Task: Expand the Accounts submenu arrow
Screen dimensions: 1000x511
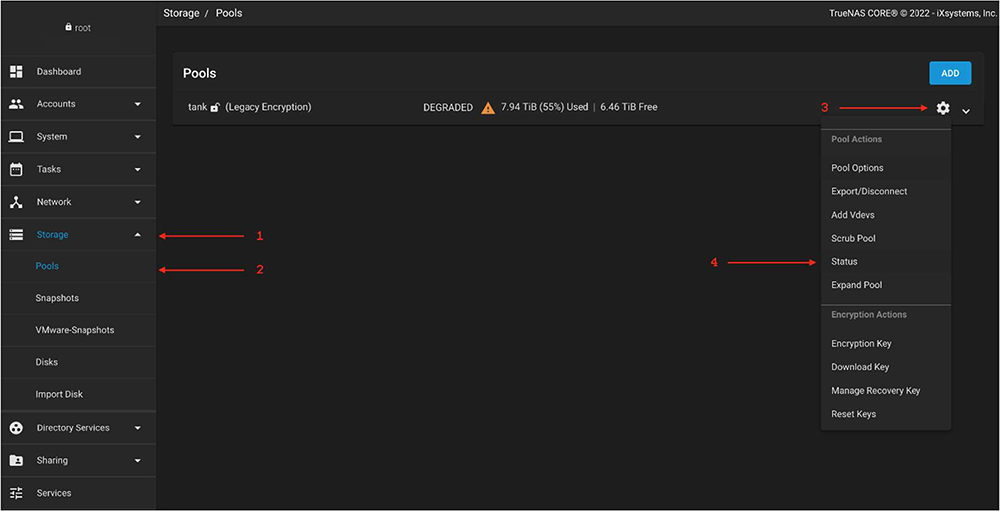Action: (x=137, y=104)
